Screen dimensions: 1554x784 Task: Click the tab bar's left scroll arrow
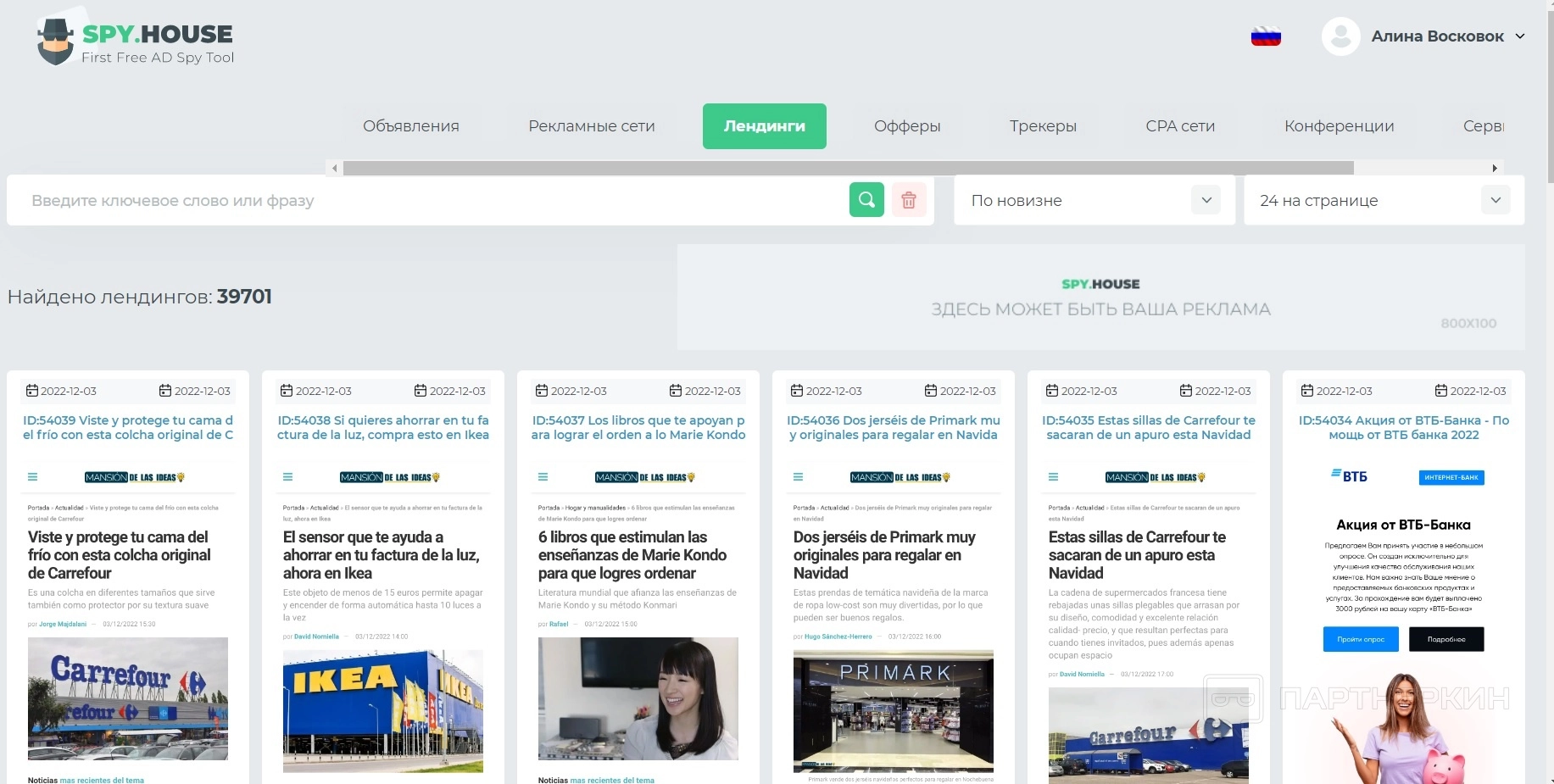(335, 168)
